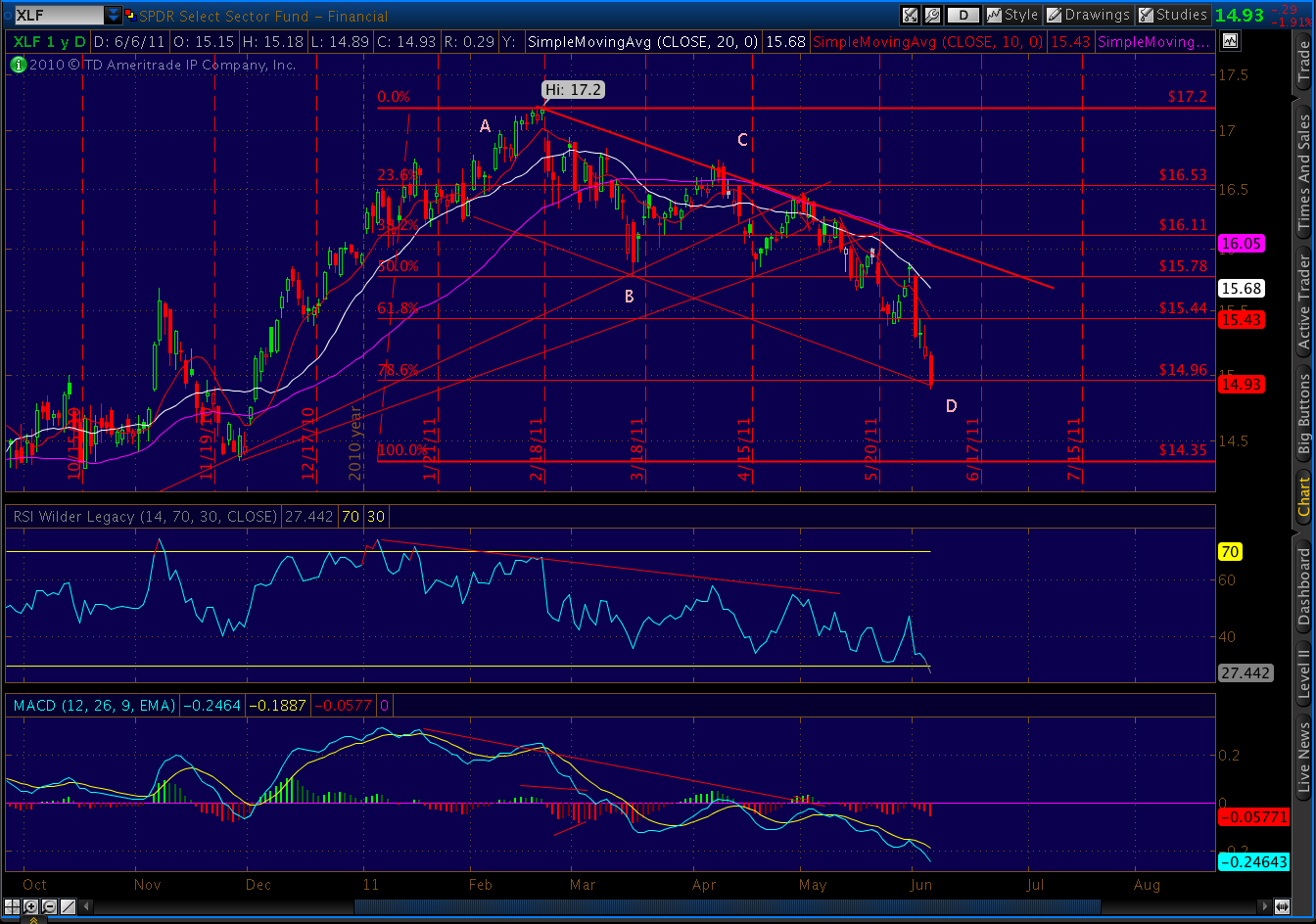The height and width of the screenshot is (924, 1316).
Task: Click the 'O: 15.15' open price readout
Action: 204,42
